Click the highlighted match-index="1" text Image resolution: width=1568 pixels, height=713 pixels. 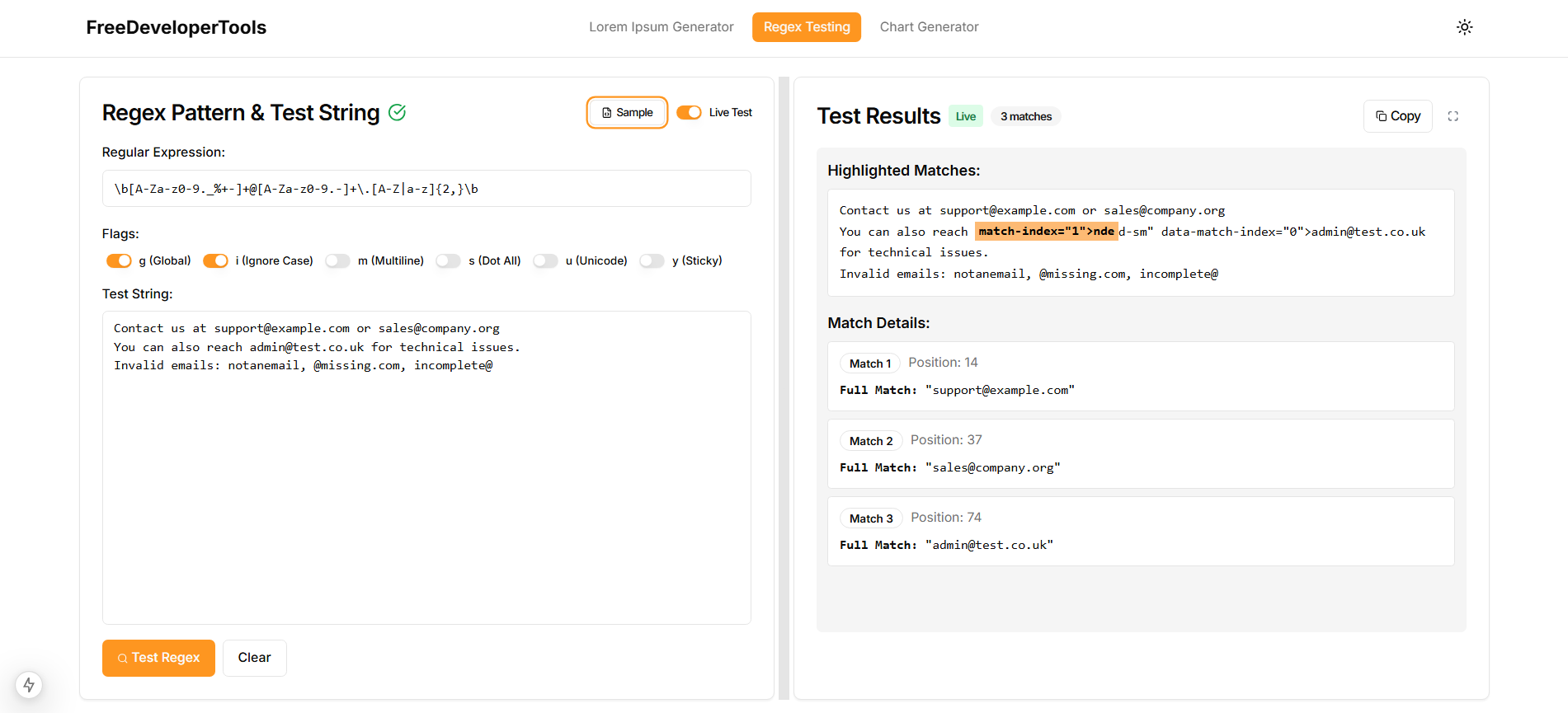tap(1046, 232)
